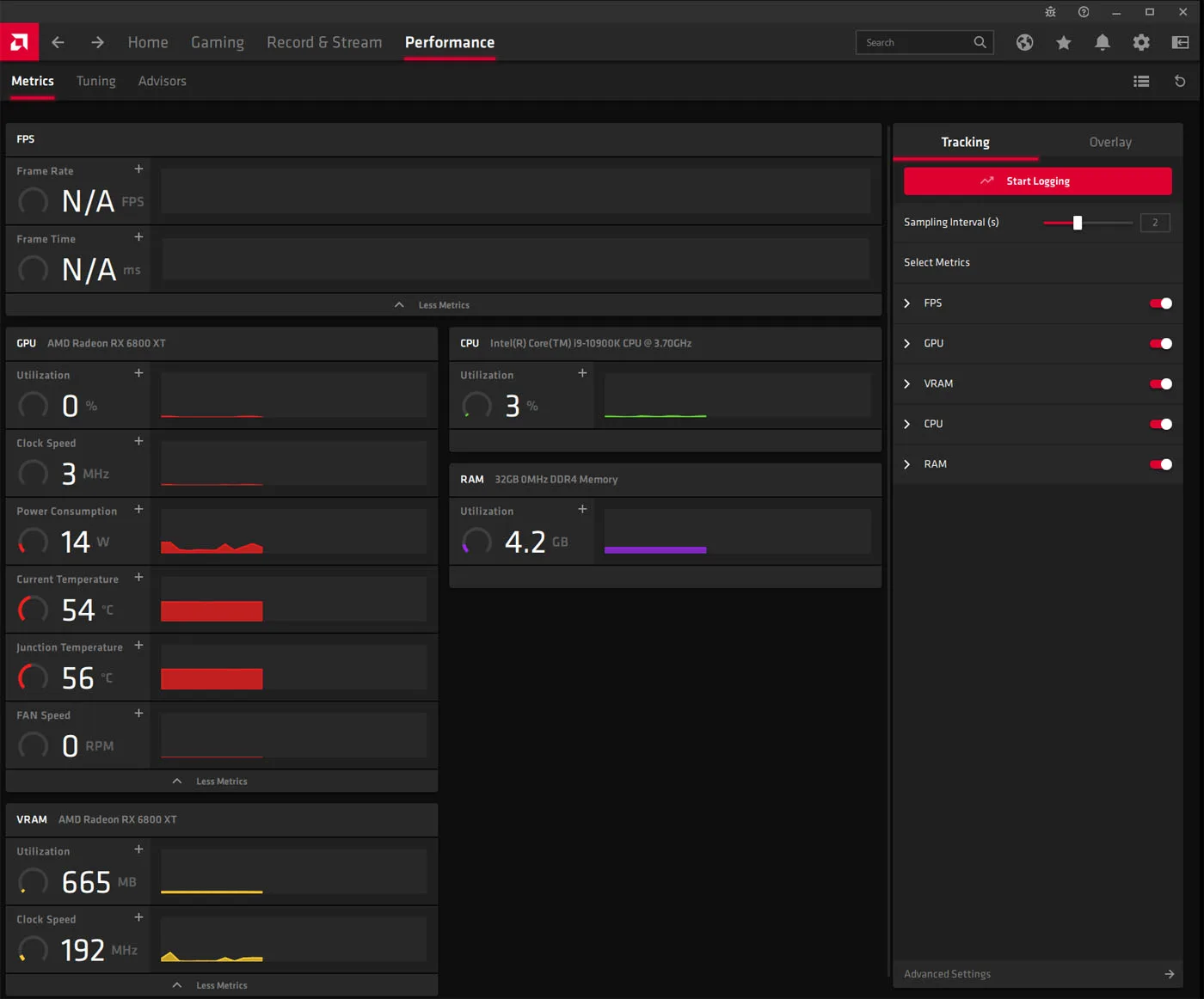Viewport: 1204px width, 999px height.
Task: Add Current Temperature metric with plus
Action: pyautogui.click(x=138, y=577)
